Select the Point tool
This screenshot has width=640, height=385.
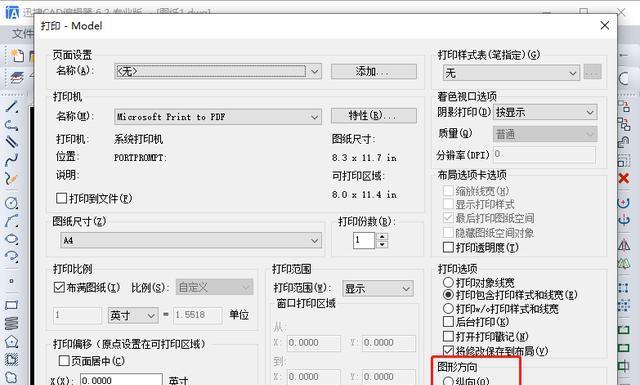tap(11, 281)
